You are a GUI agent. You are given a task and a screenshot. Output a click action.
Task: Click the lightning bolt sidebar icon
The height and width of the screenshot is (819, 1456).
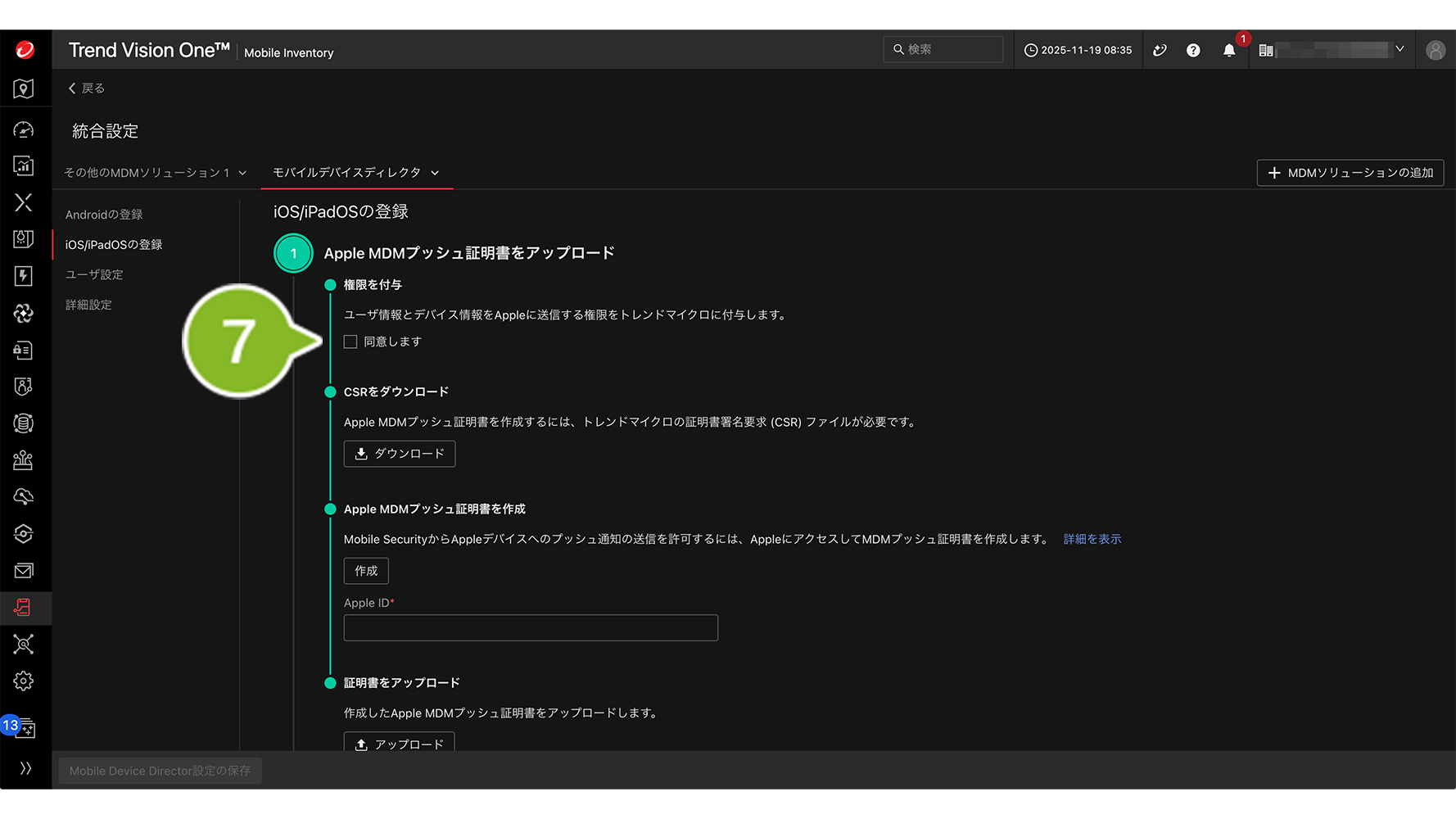point(24,276)
